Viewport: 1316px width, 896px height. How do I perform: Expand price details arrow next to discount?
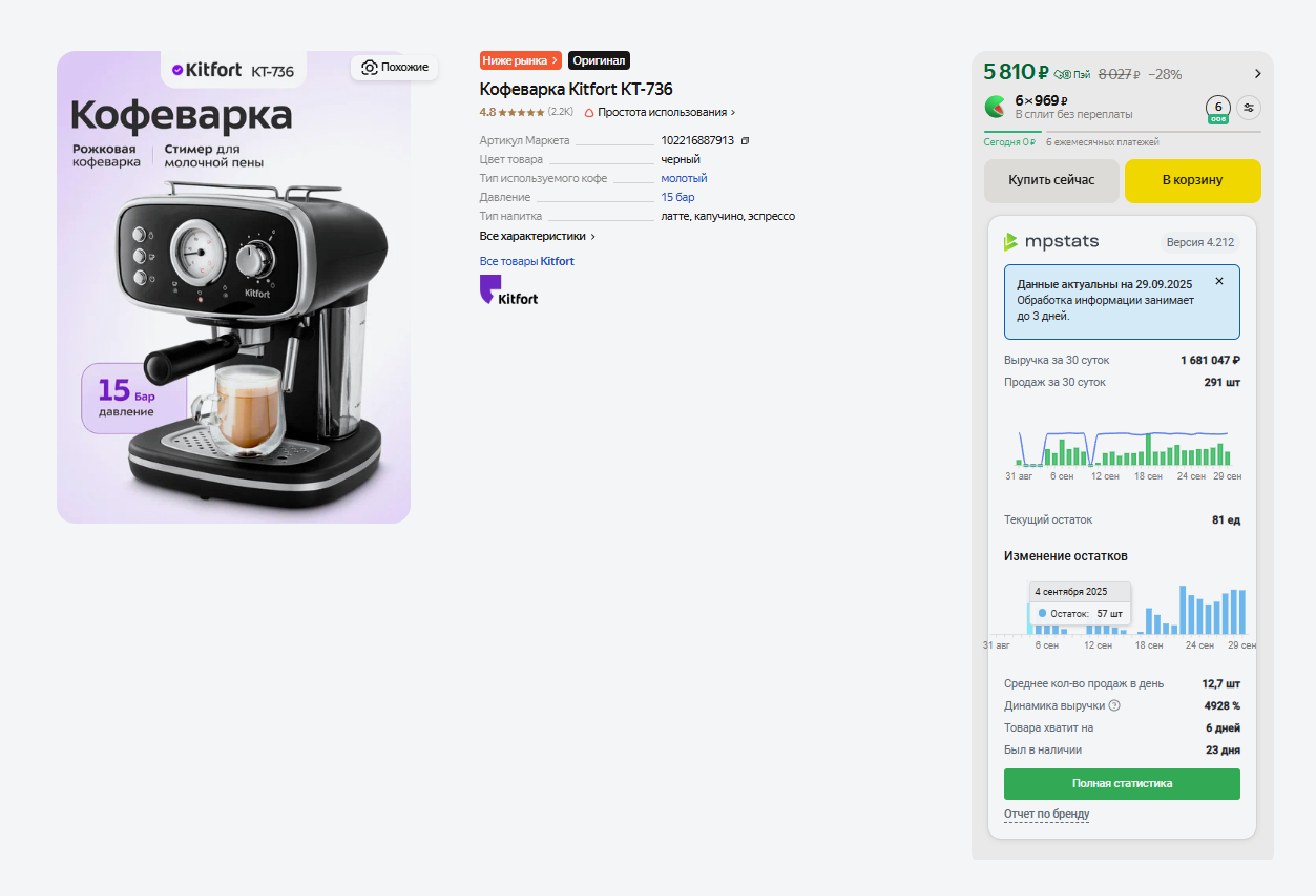pos(1258,74)
